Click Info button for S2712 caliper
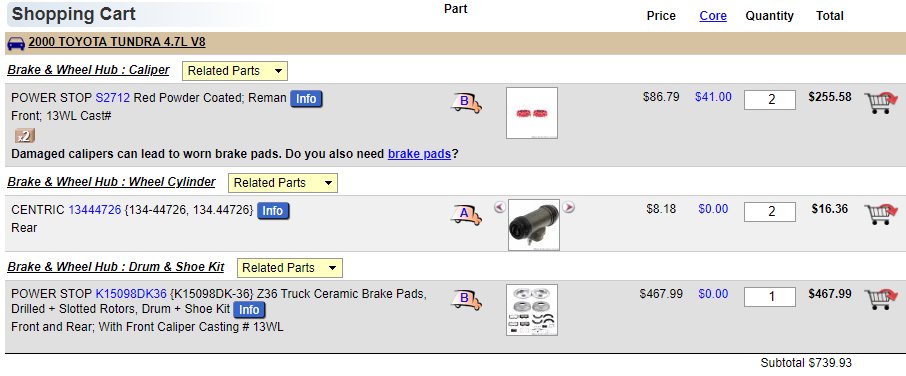 (x=306, y=99)
